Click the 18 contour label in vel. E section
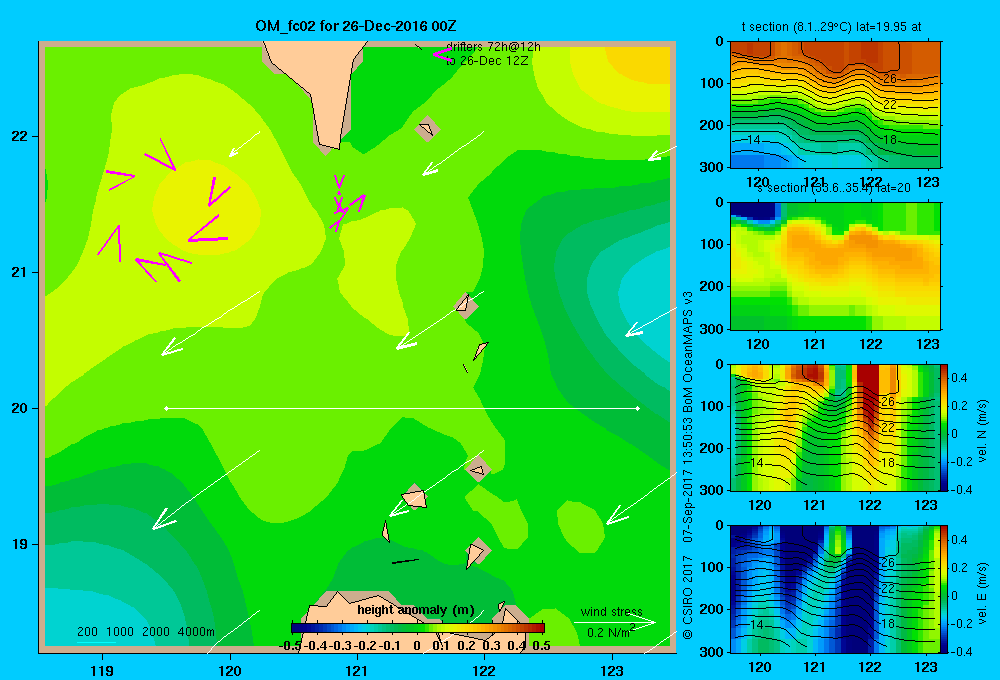1000x680 pixels. click(x=888, y=624)
